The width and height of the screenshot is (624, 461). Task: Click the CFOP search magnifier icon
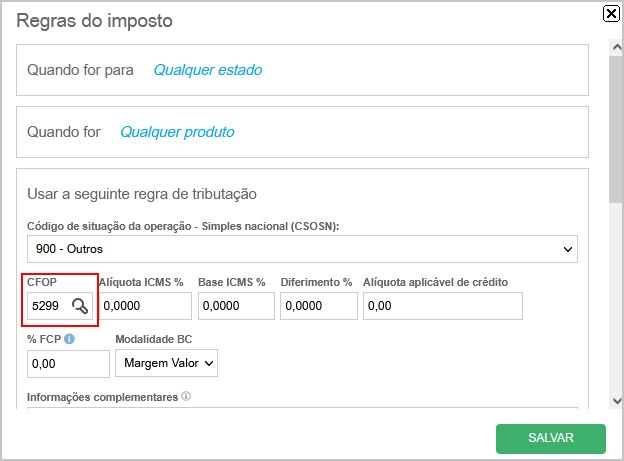pos(80,306)
